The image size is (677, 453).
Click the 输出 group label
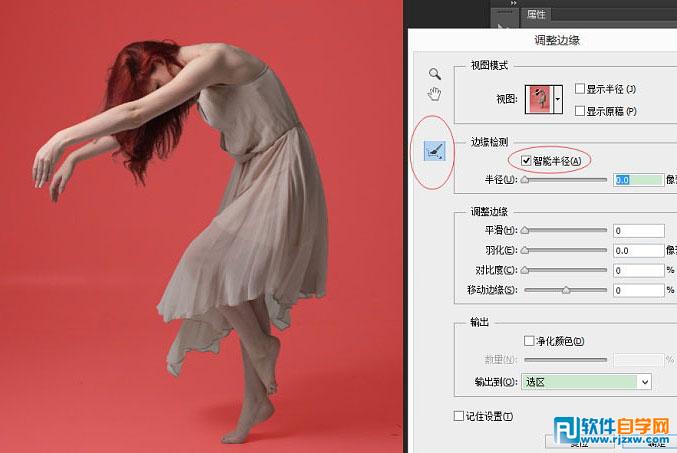[479, 322]
